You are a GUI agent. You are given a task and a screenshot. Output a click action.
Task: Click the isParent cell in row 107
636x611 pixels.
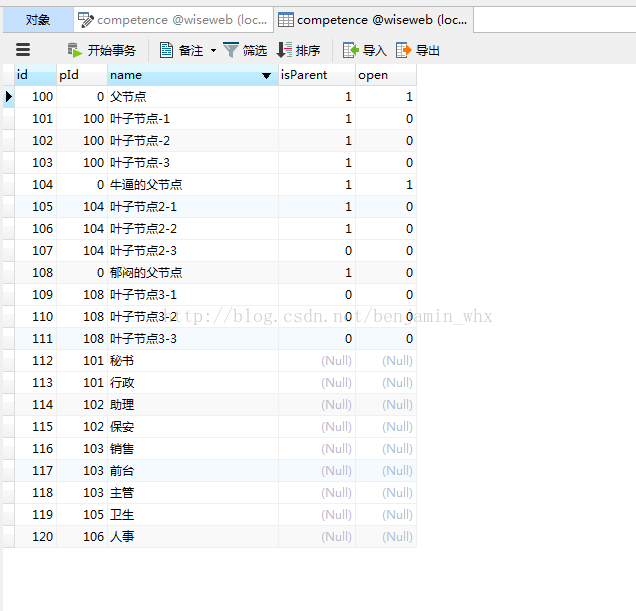click(x=317, y=251)
